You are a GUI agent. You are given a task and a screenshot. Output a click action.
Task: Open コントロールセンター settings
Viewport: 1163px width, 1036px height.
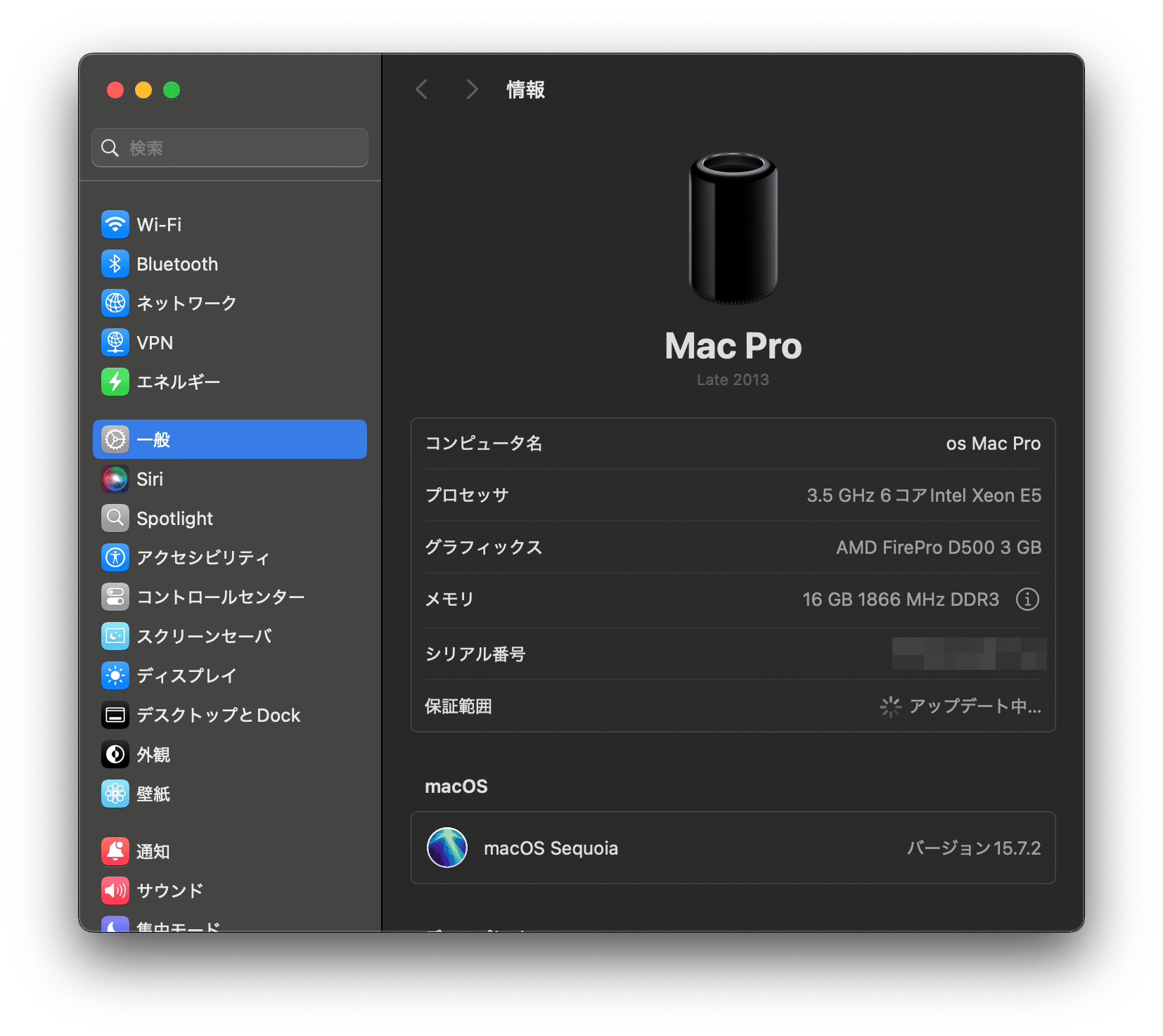220,597
